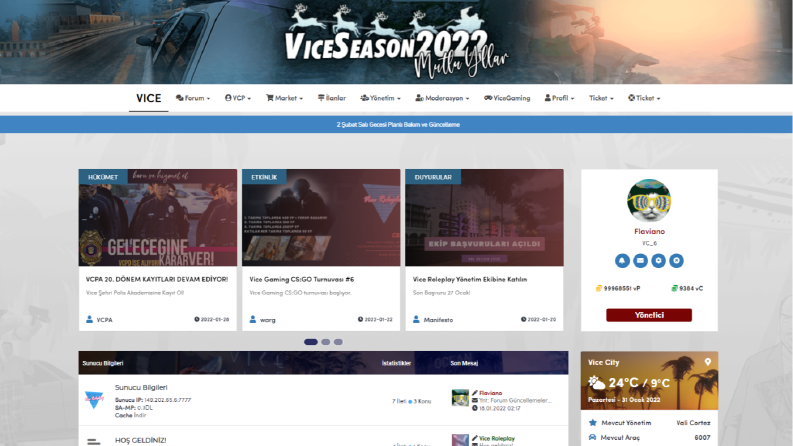Open 'Vice Roleplay Yönetim Ekibine Katılın' article

(x=470, y=279)
